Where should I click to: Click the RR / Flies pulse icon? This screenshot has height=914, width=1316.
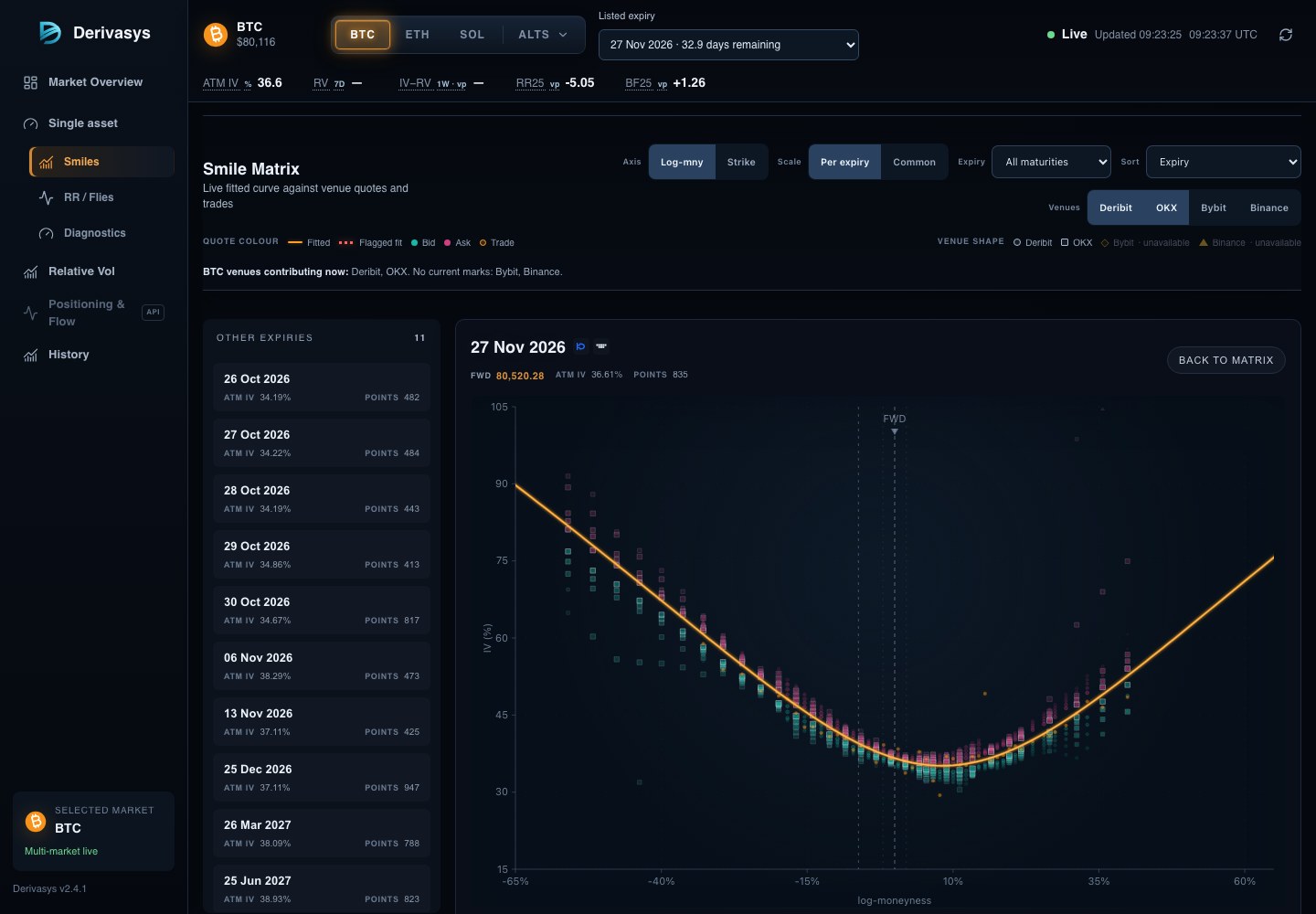[x=47, y=197]
